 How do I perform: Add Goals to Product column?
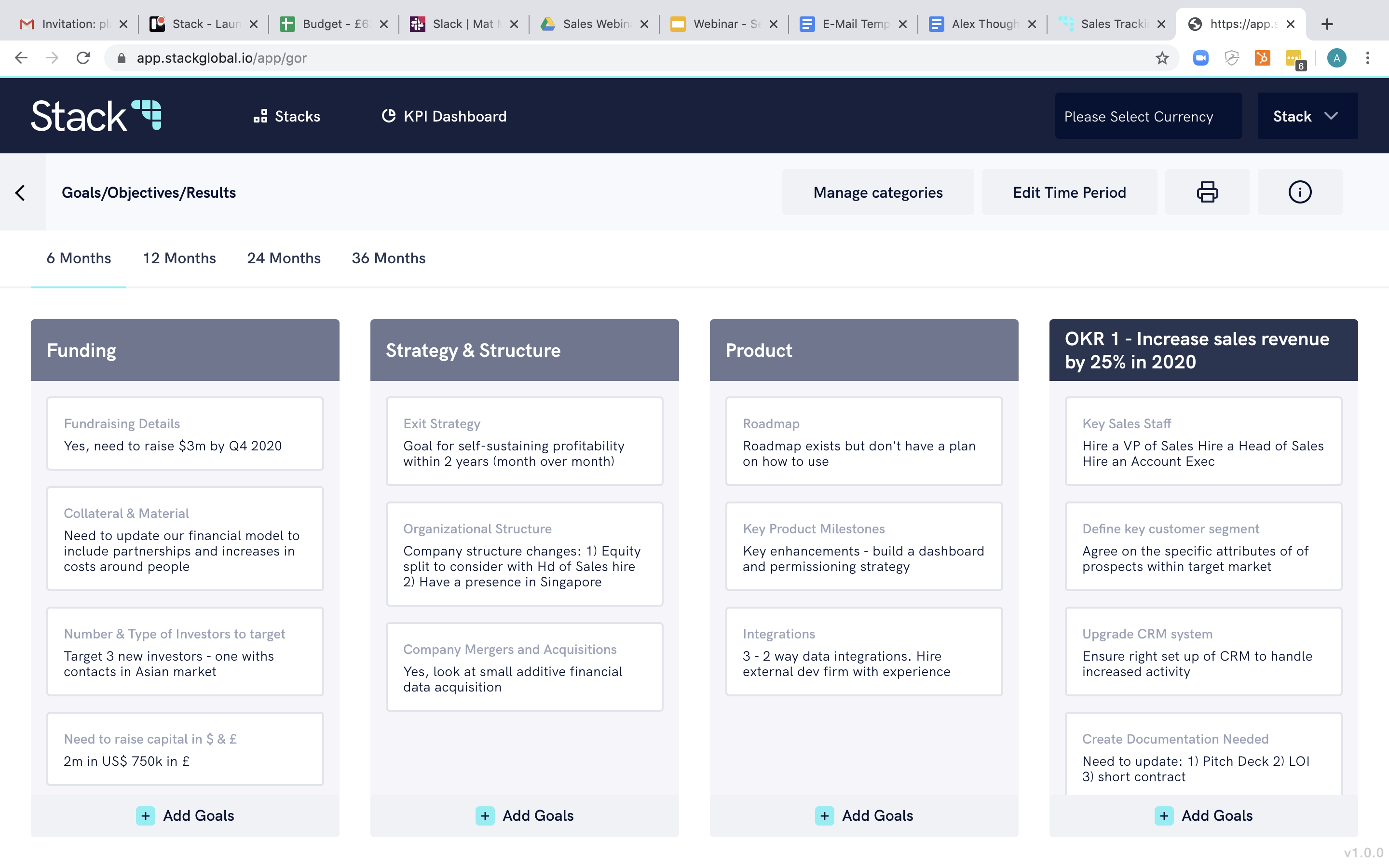click(864, 816)
